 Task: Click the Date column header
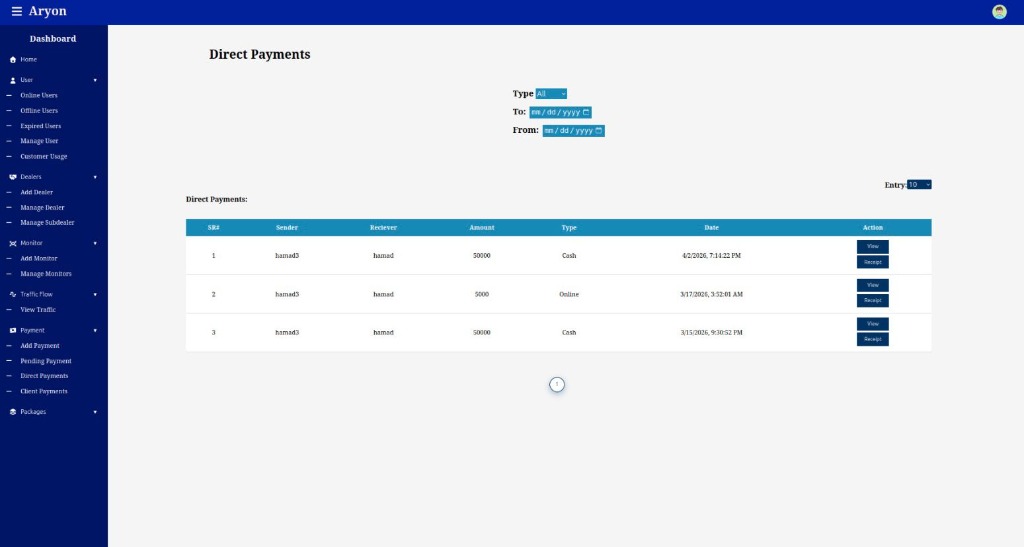(x=712, y=228)
